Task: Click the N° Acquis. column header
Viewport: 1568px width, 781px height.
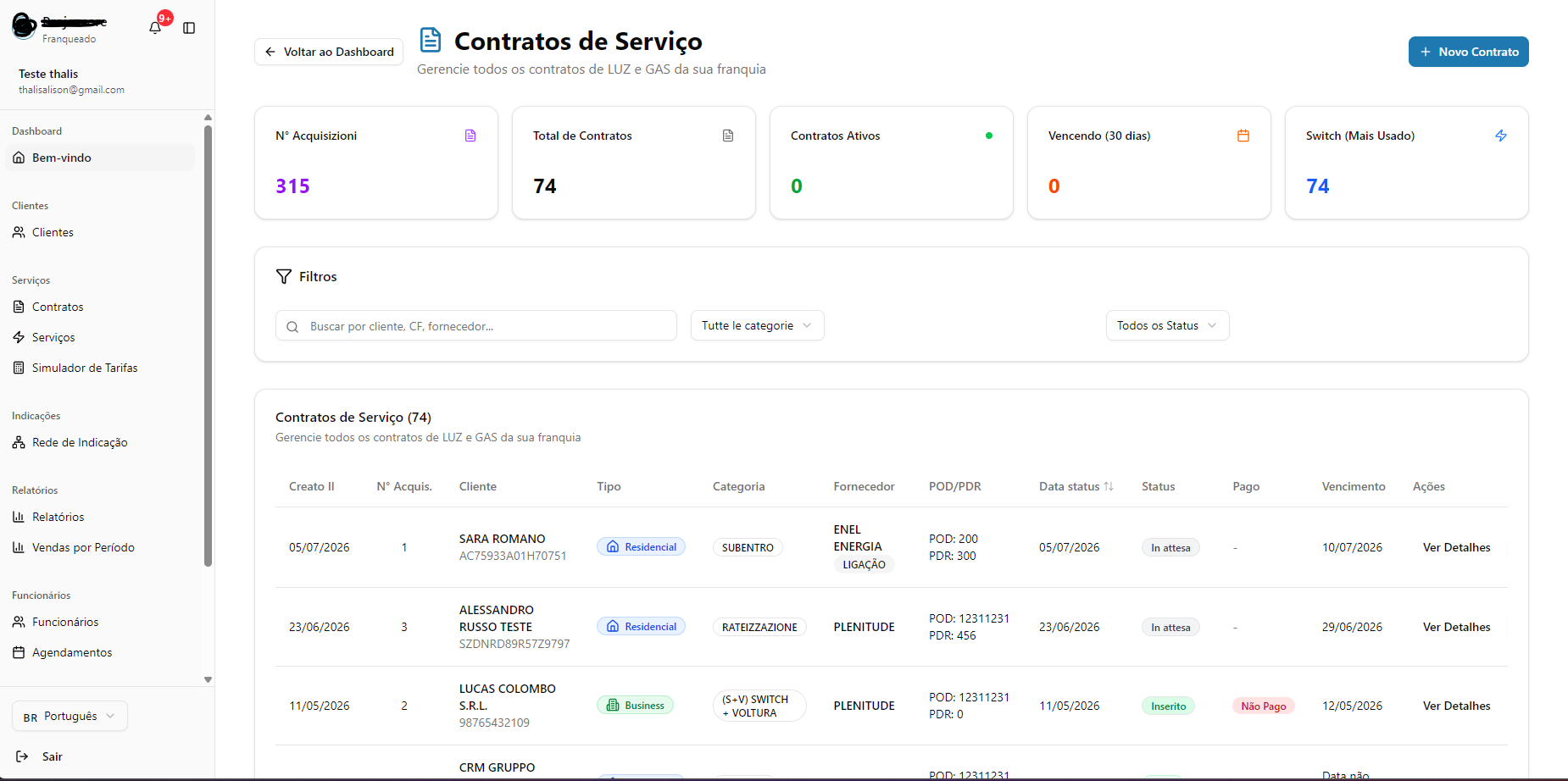Action: [x=404, y=486]
